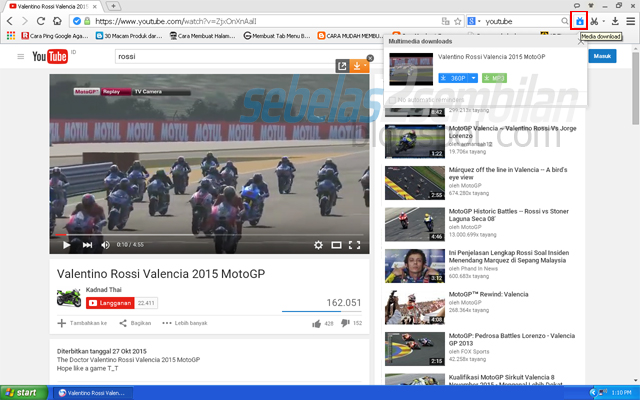Like the video with thumbs up
640x400 pixels.
(x=316, y=324)
